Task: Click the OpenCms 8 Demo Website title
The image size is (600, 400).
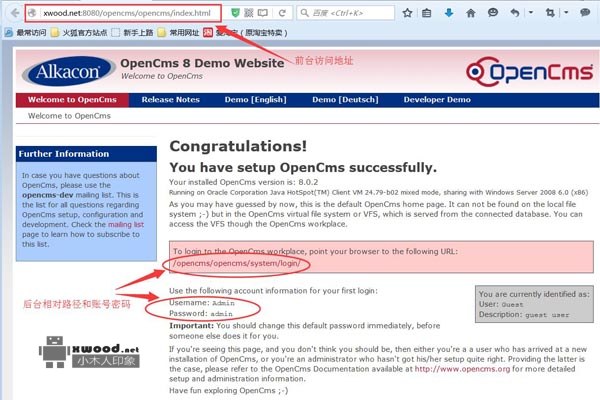Action: [x=202, y=63]
